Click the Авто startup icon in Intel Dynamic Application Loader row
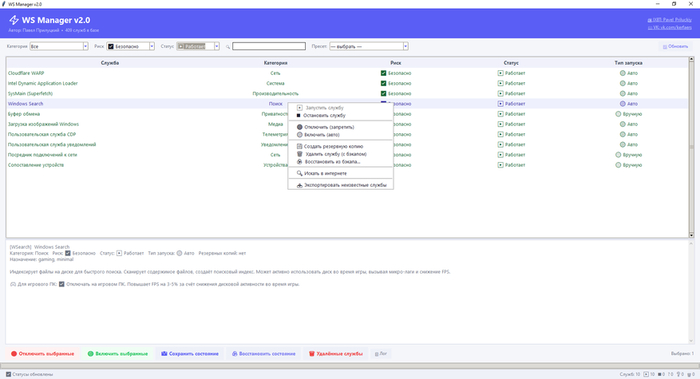 (x=622, y=83)
